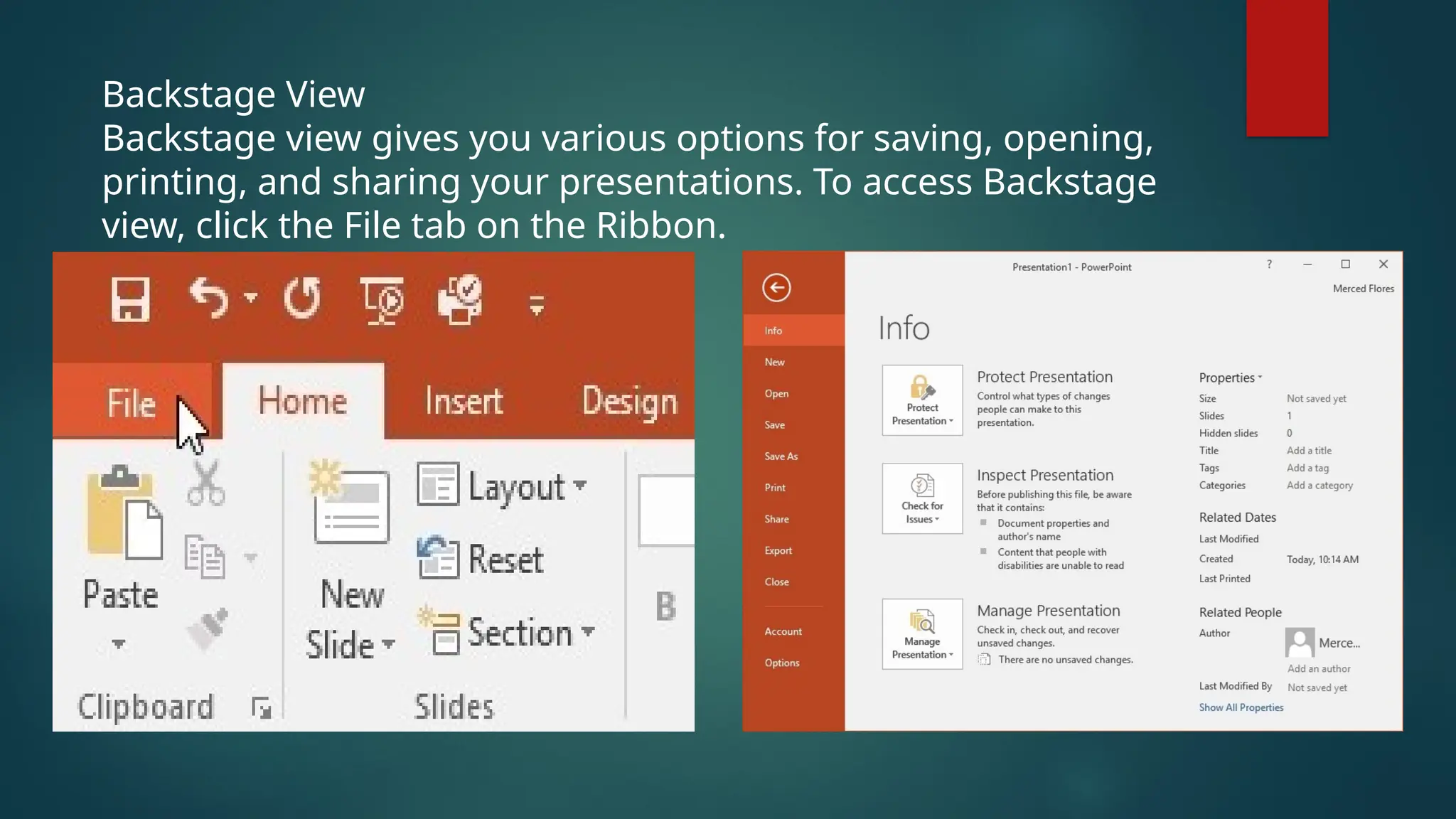Click the Copy icon
The image size is (1456, 819).
(x=205, y=556)
